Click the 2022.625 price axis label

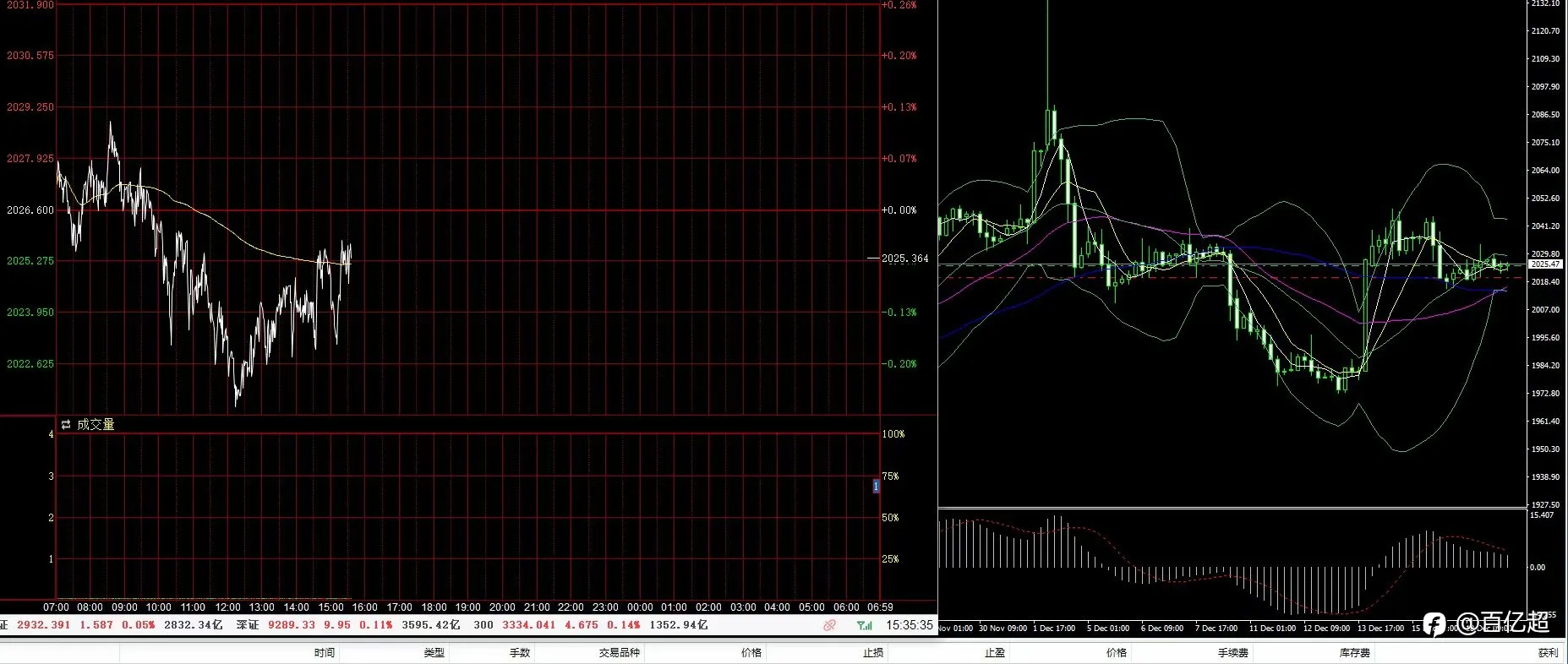(x=30, y=364)
